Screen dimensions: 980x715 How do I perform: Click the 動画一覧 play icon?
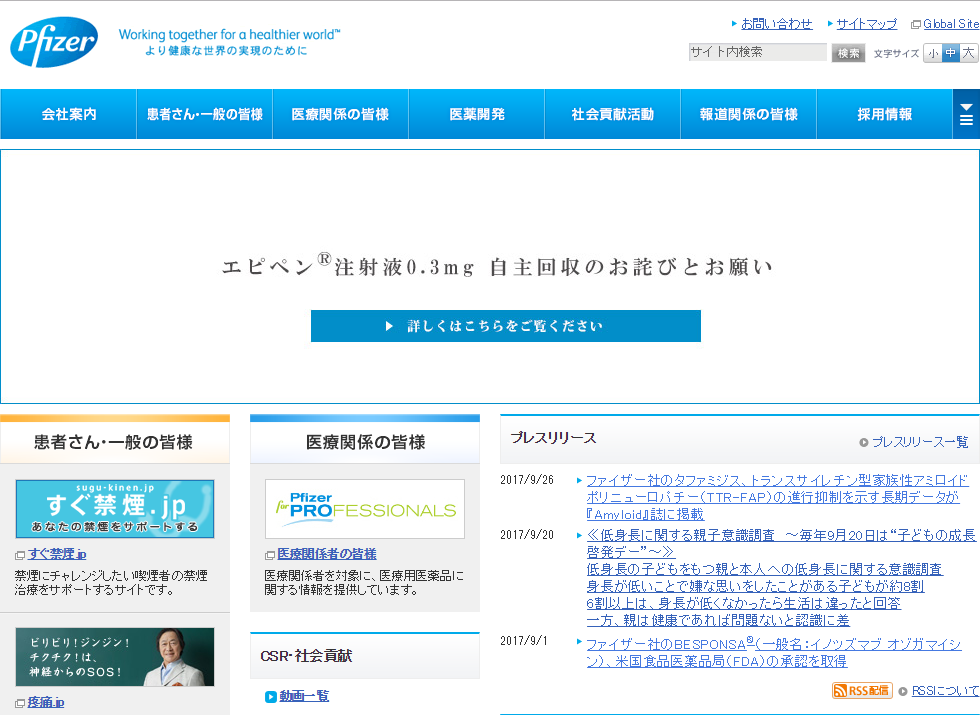coord(271,696)
